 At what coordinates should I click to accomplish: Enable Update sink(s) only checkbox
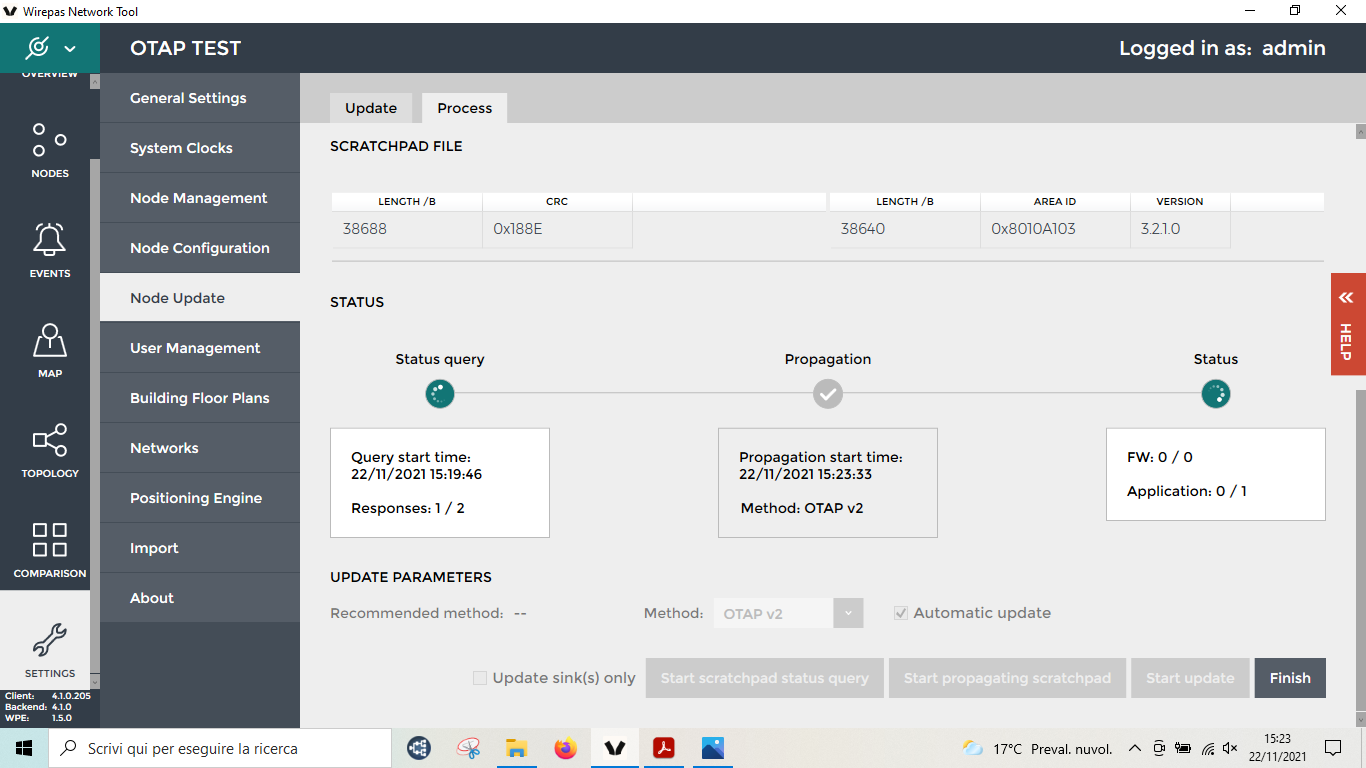click(480, 678)
